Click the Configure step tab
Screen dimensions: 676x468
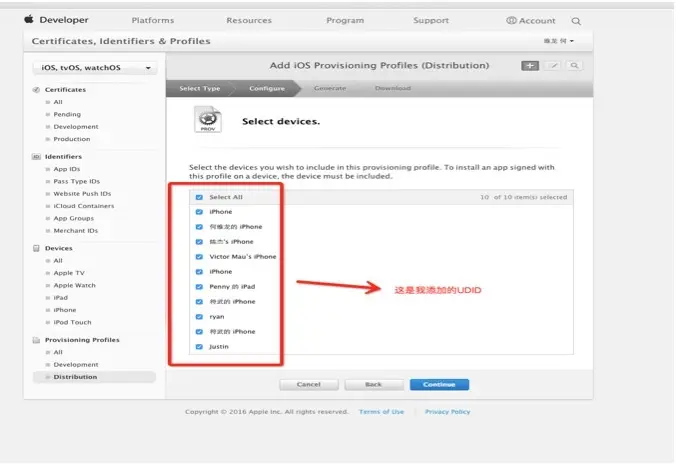pos(267,88)
